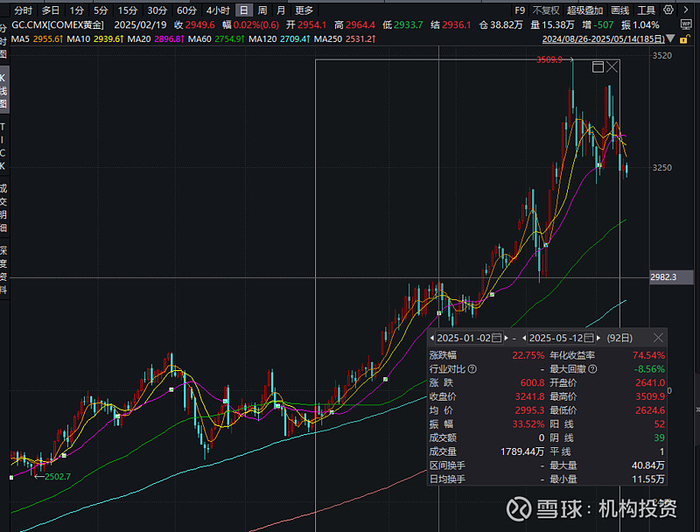Viewport: 700px width, 532px height.
Task: Click the 3250 price axis label
Action: pos(662,168)
